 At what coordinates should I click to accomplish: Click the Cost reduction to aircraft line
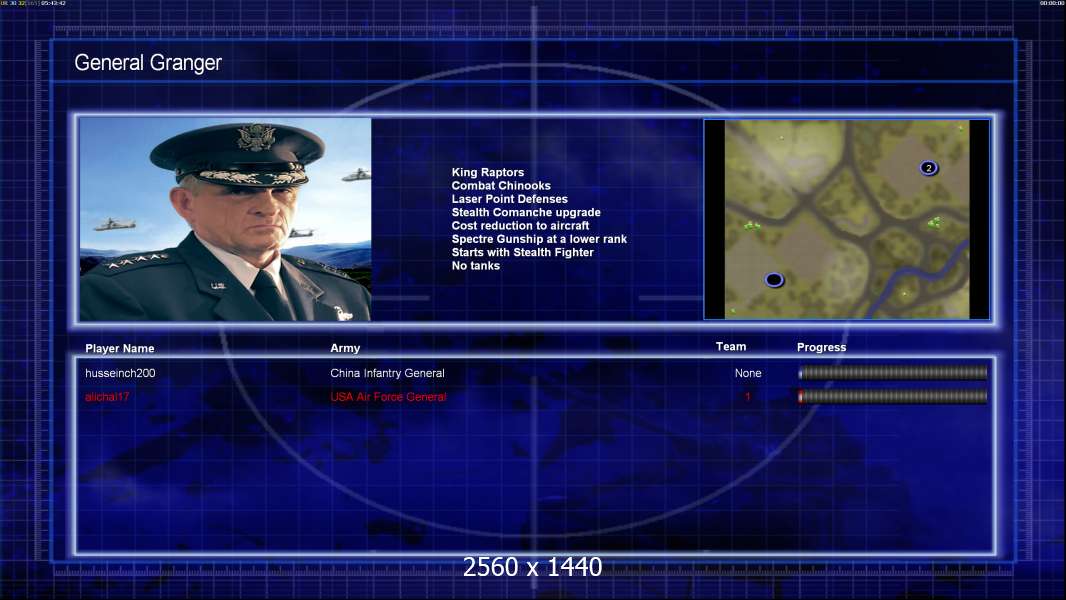pos(520,226)
